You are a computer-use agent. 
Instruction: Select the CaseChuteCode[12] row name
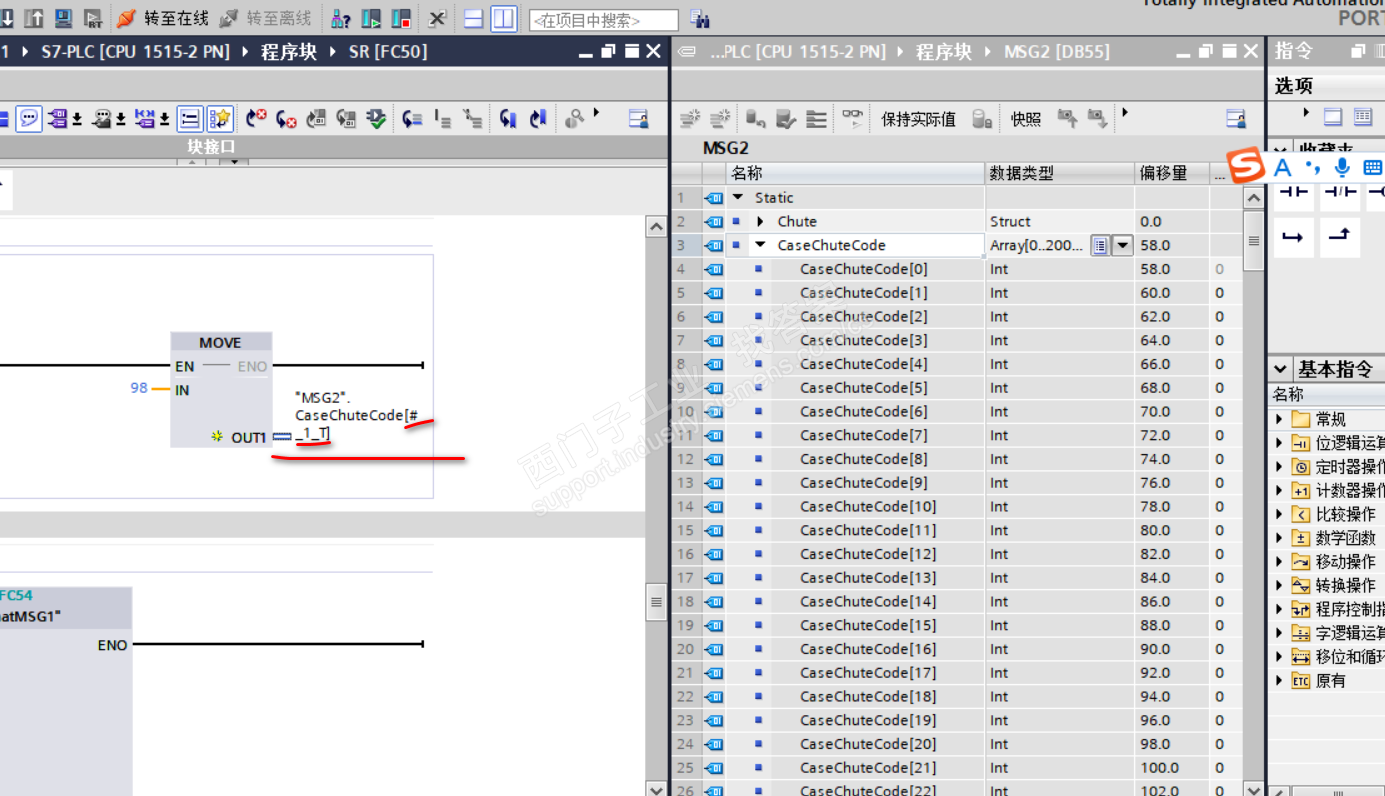coord(868,554)
